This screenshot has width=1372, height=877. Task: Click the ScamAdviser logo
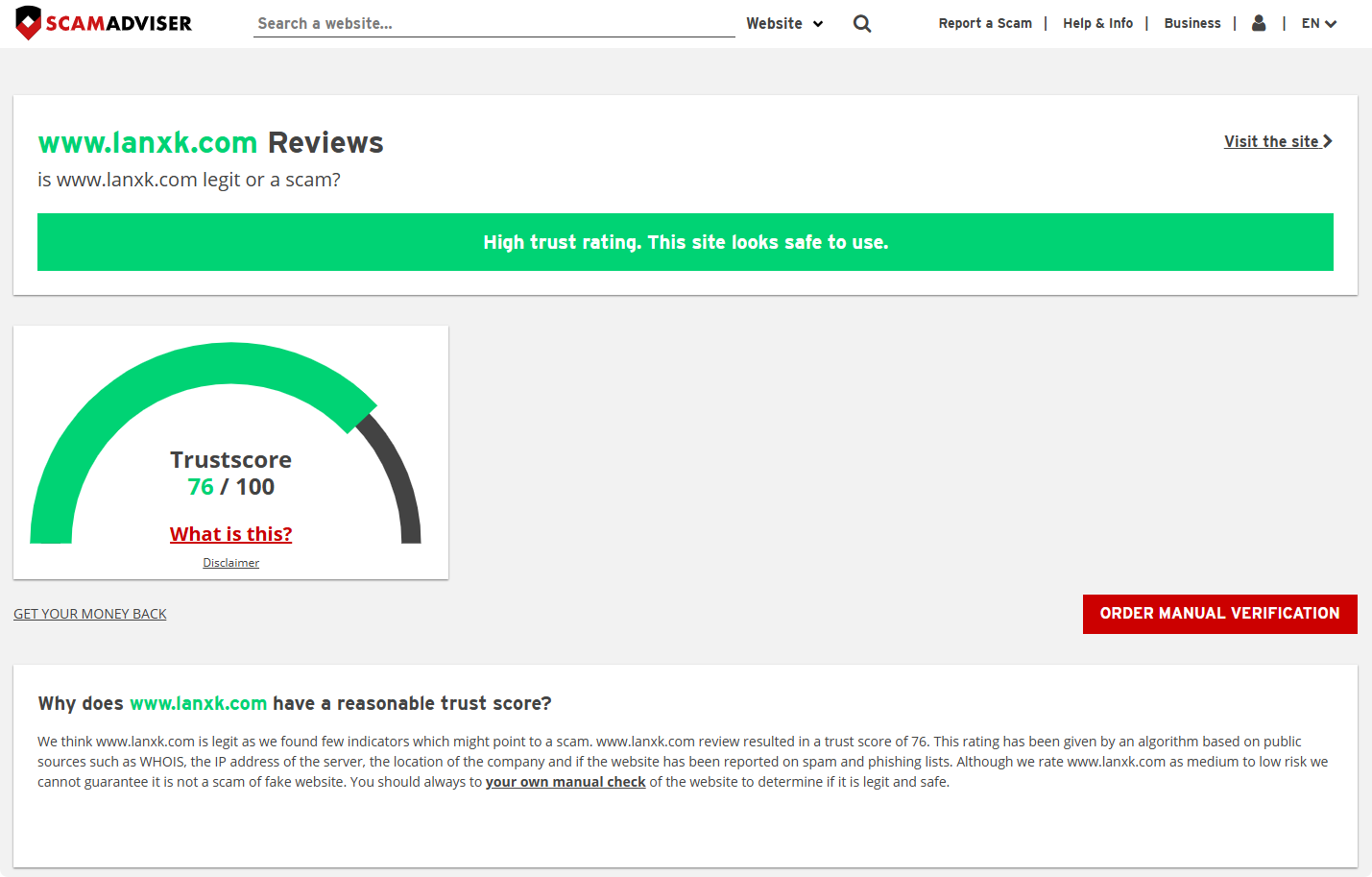point(104,23)
